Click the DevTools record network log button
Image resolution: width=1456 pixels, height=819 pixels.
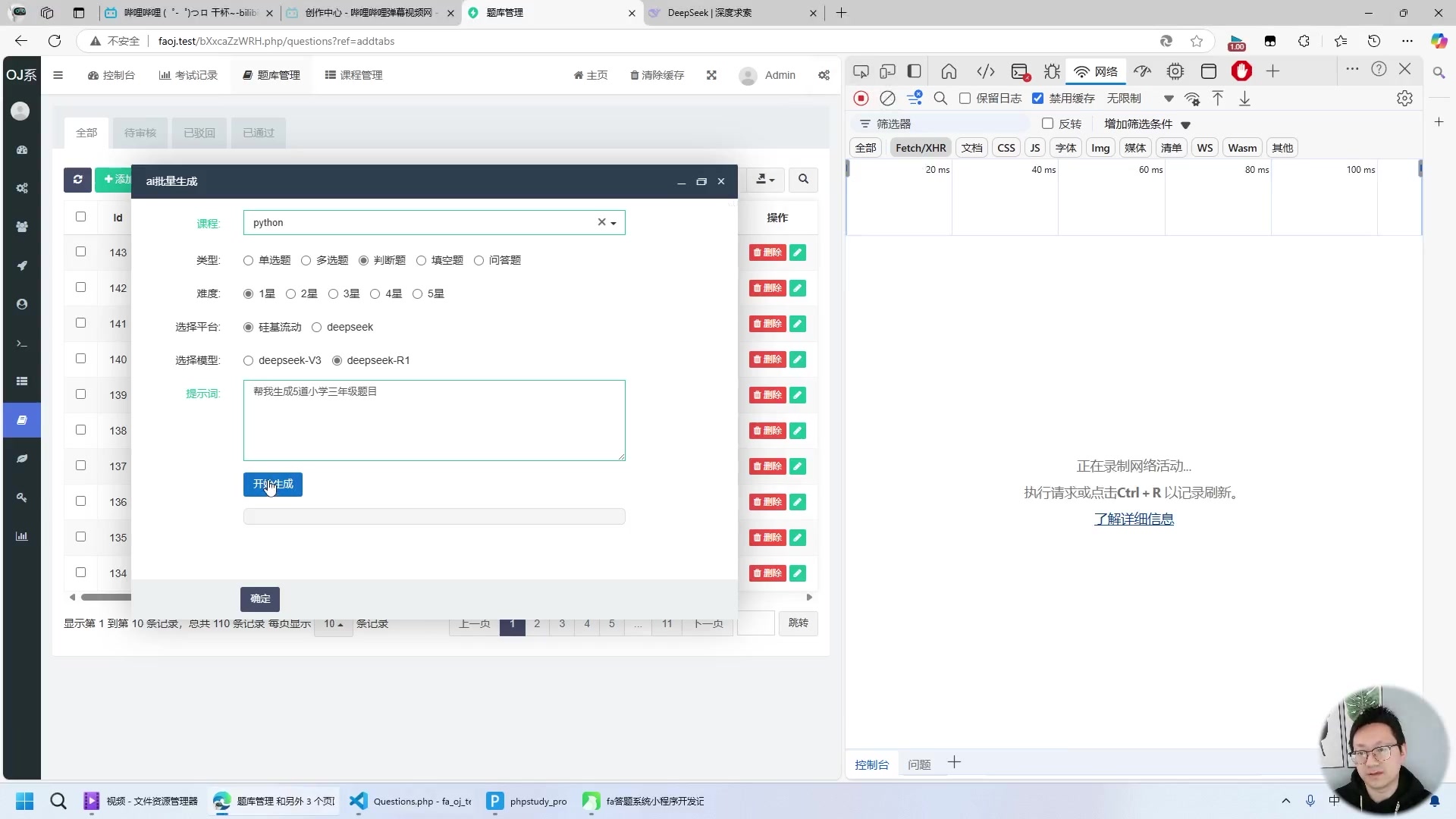coord(861,99)
